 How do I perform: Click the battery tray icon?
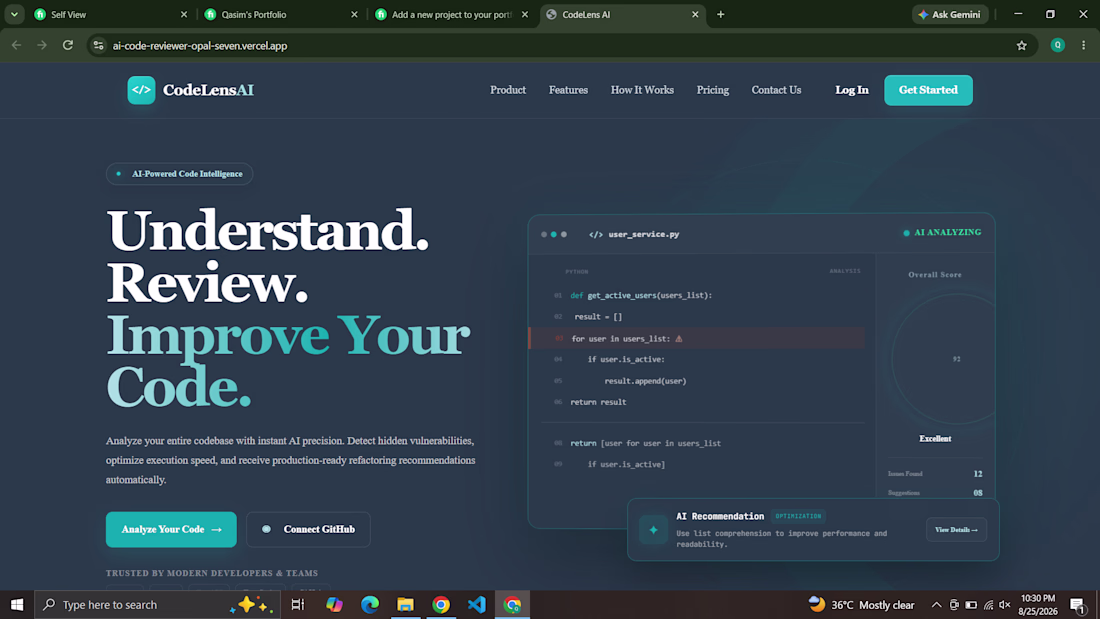[971, 604]
